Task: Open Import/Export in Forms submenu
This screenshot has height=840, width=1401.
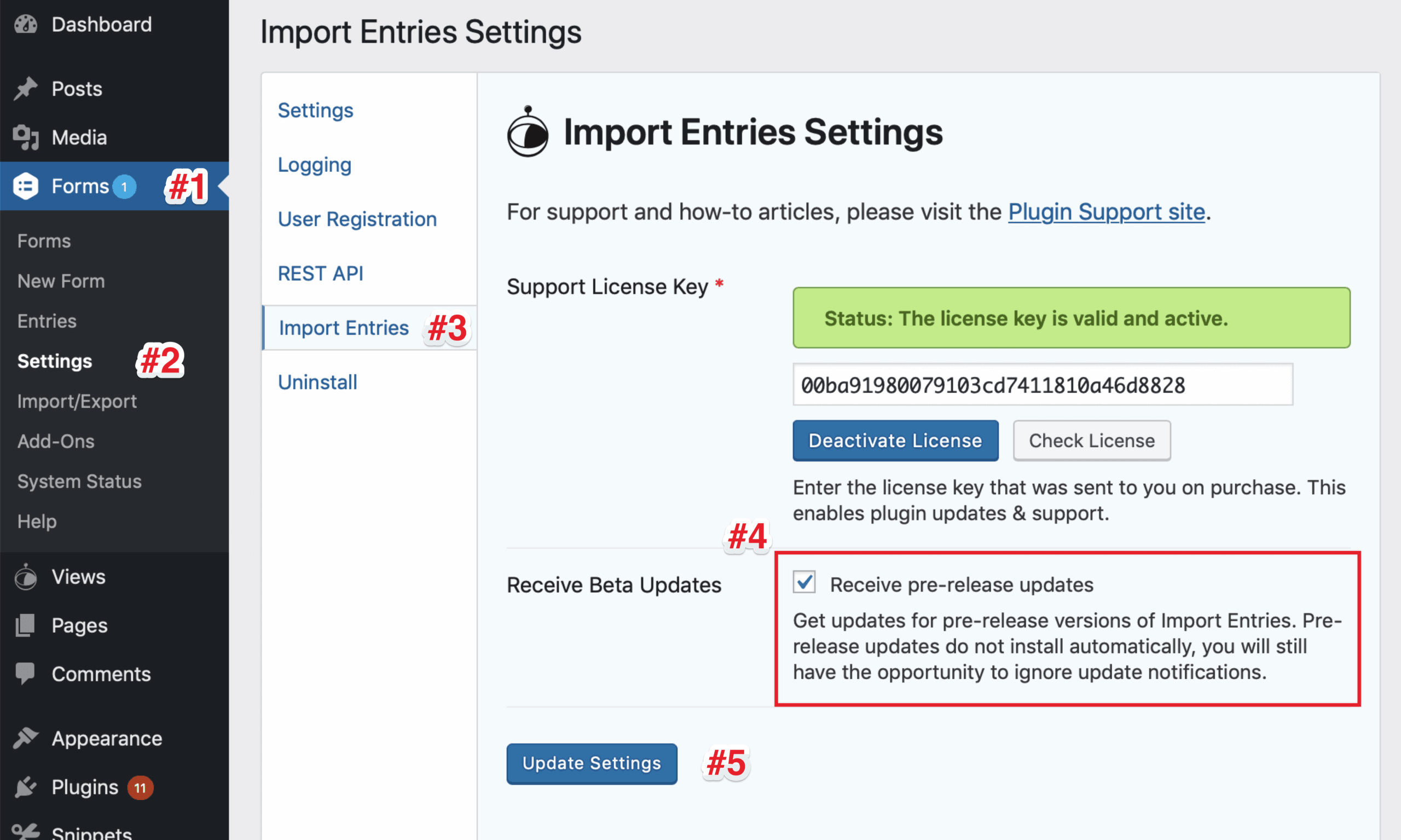Action: pos(77,401)
